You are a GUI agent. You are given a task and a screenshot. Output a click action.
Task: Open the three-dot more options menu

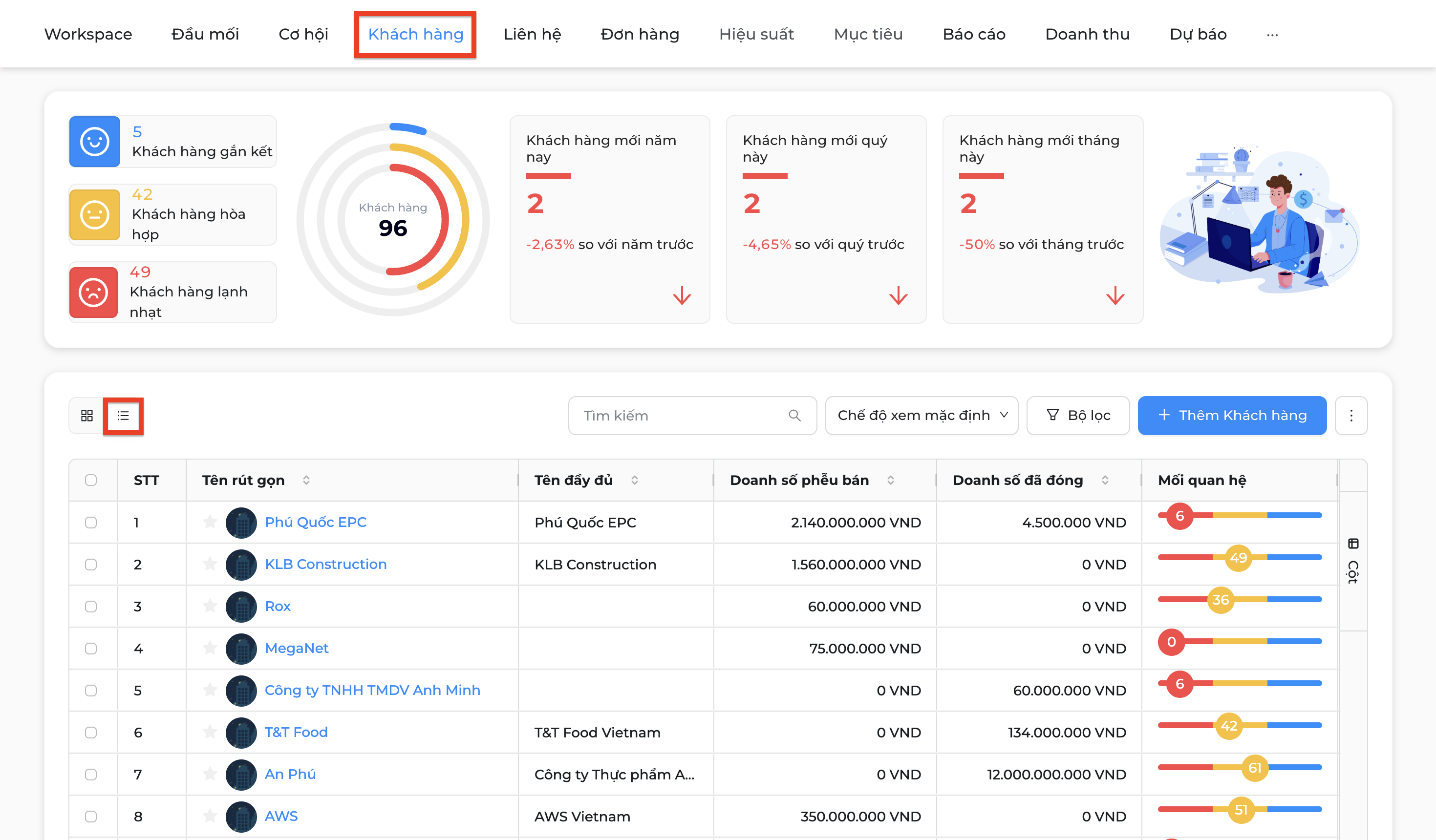click(x=1351, y=416)
